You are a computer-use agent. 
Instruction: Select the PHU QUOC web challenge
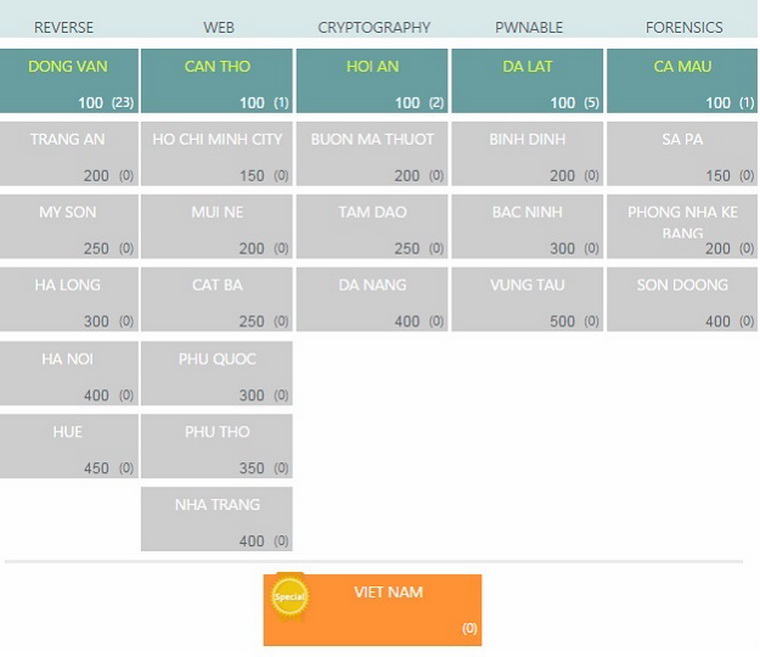(x=217, y=373)
